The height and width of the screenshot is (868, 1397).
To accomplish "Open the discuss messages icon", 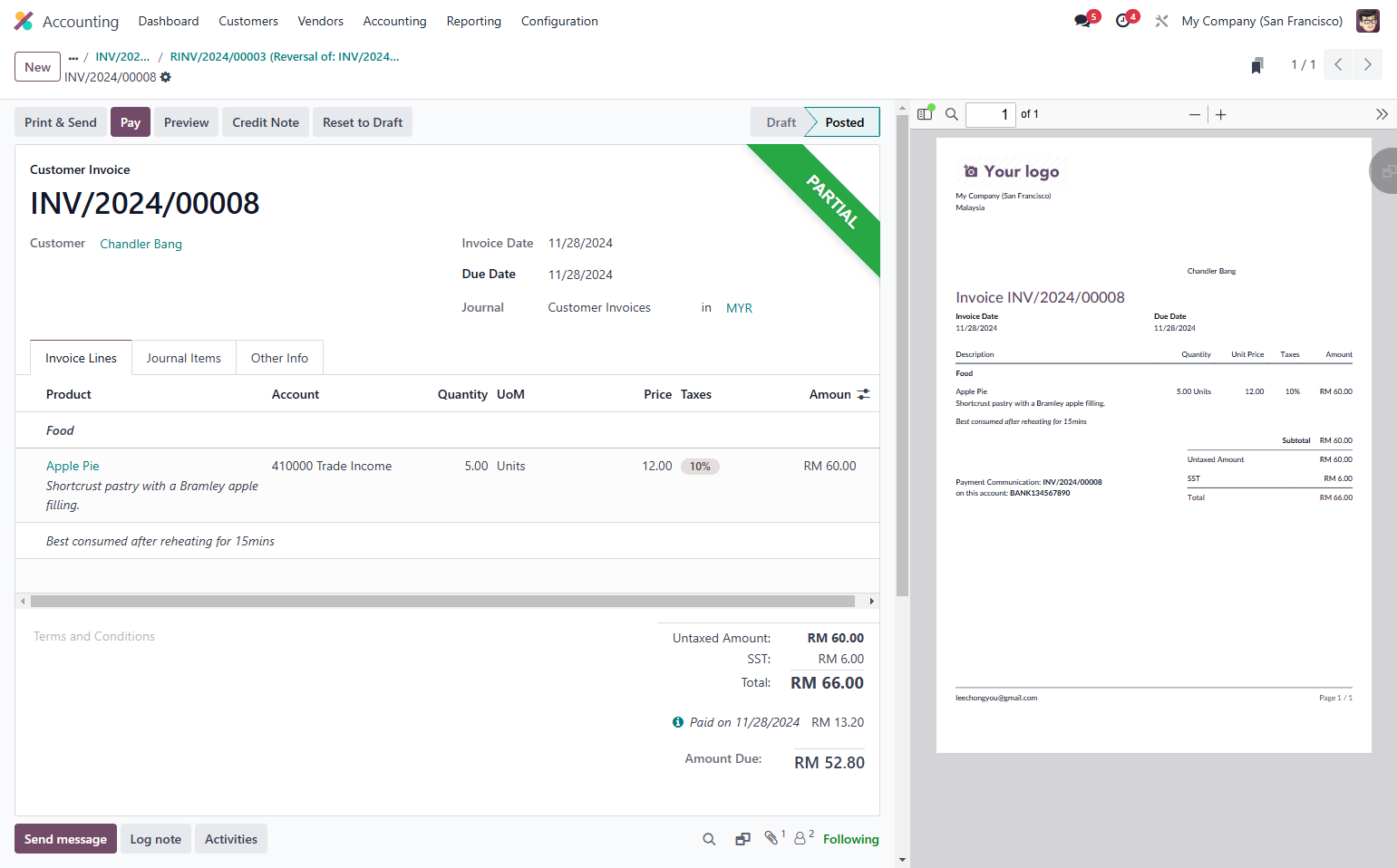I will [1083, 21].
